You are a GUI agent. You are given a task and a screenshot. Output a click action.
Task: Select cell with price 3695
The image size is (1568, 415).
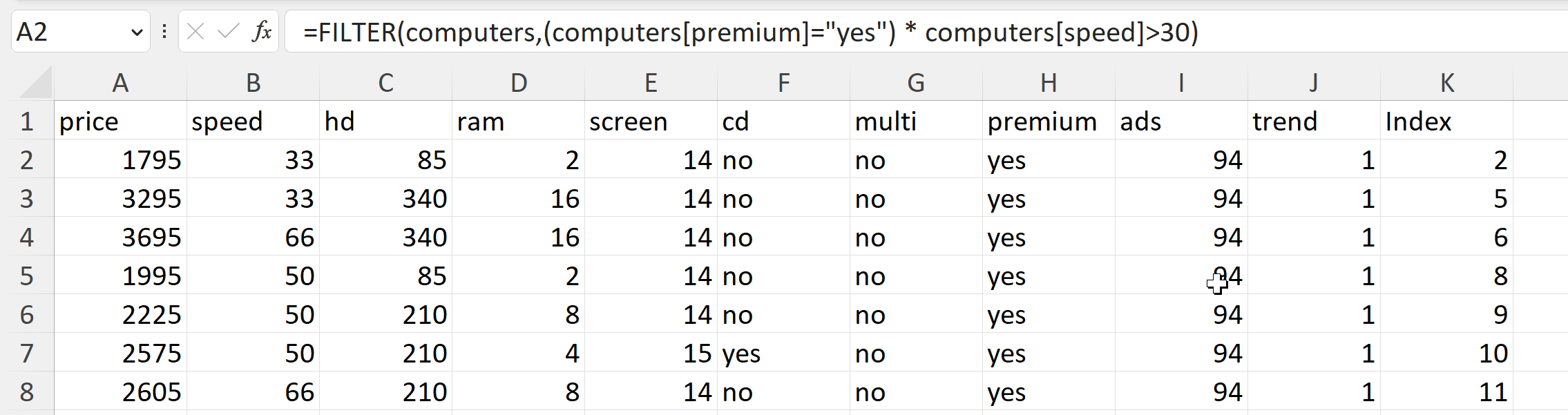point(120,238)
